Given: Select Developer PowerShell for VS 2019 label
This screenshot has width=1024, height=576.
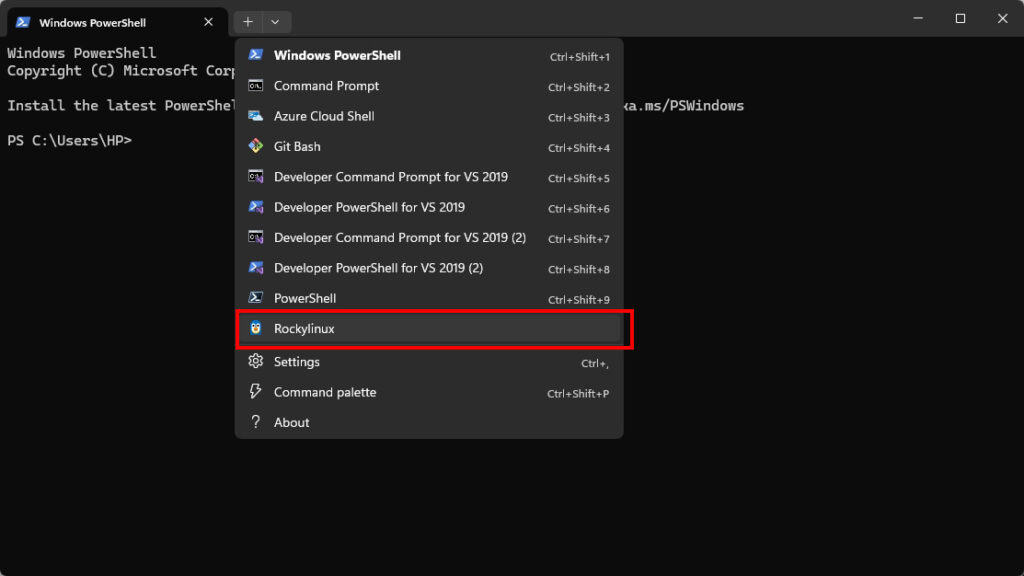Looking at the screenshot, I should point(370,207).
